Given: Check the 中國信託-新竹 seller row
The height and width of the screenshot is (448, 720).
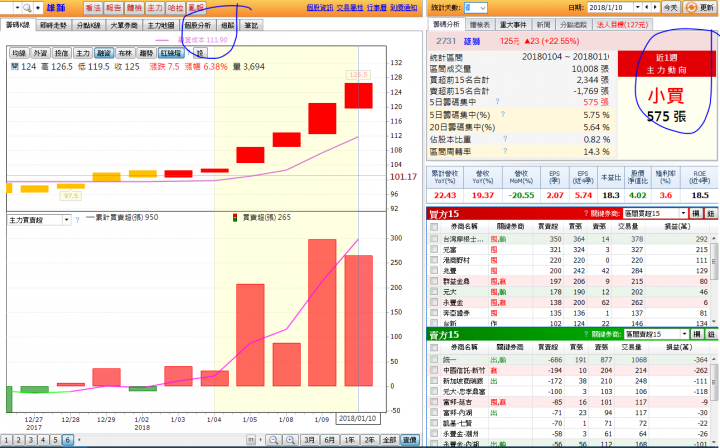Looking at the screenshot, I should tap(434, 370).
